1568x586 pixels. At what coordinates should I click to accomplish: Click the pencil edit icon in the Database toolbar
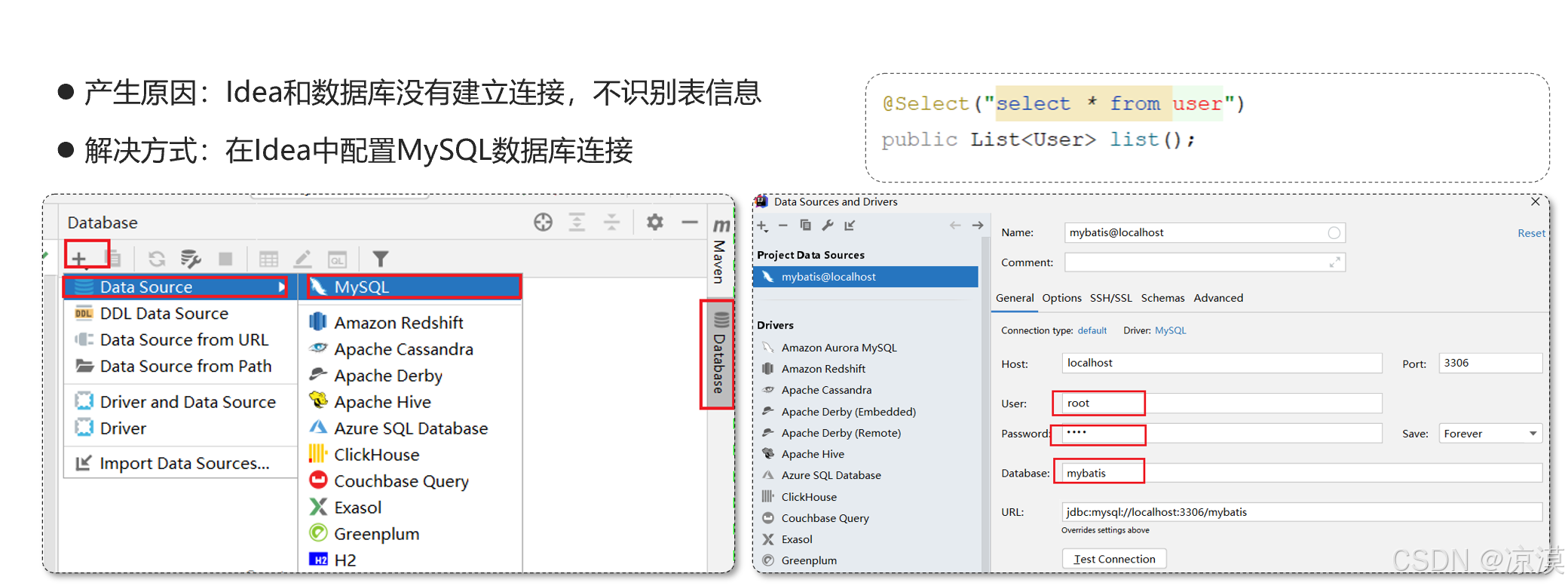[302, 259]
